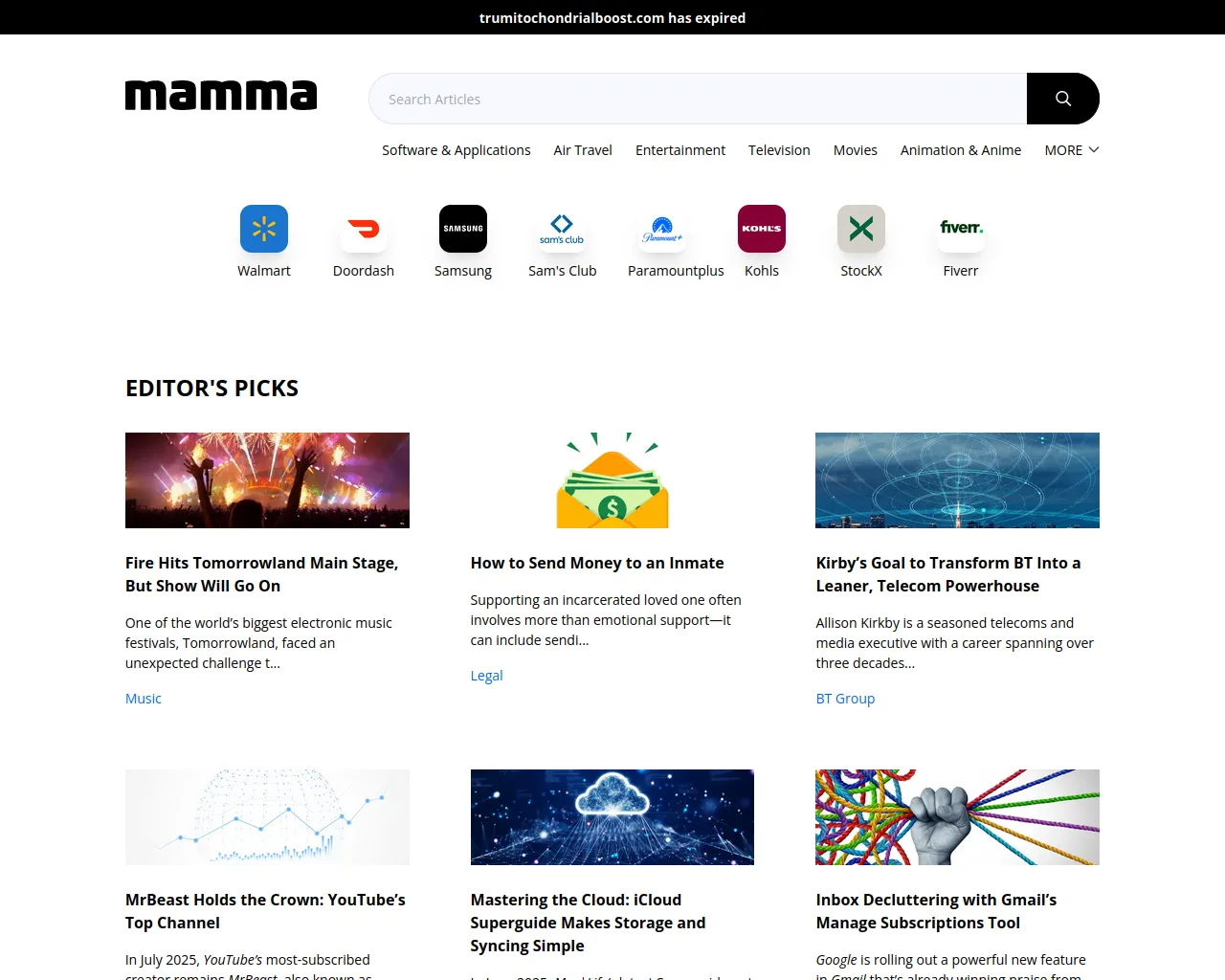The width and height of the screenshot is (1225, 980).
Task: Open the Television category
Action: tap(779, 150)
